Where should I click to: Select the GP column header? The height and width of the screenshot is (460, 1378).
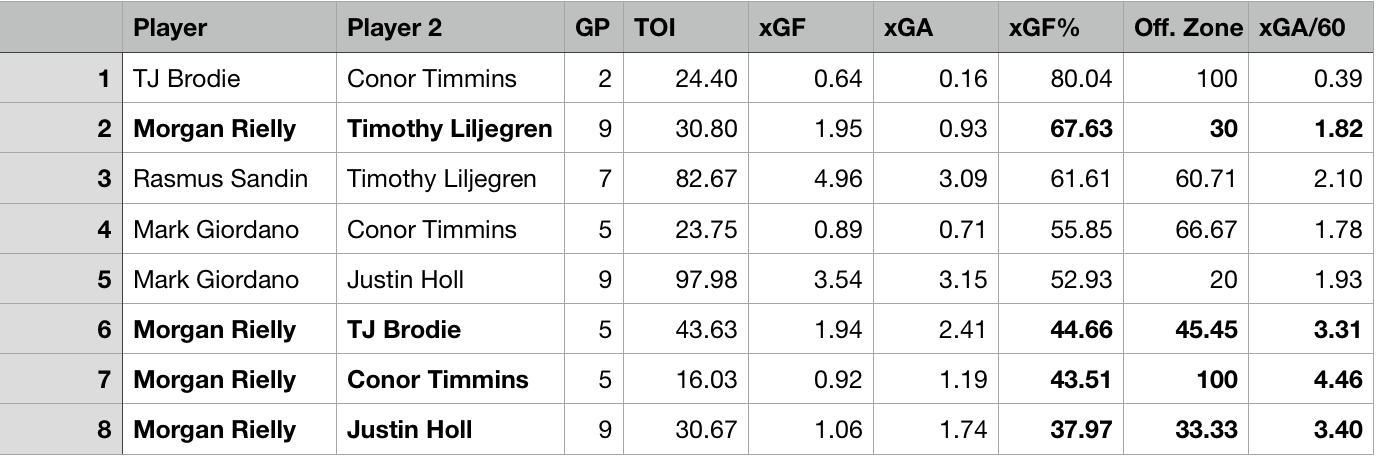(x=592, y=28)
